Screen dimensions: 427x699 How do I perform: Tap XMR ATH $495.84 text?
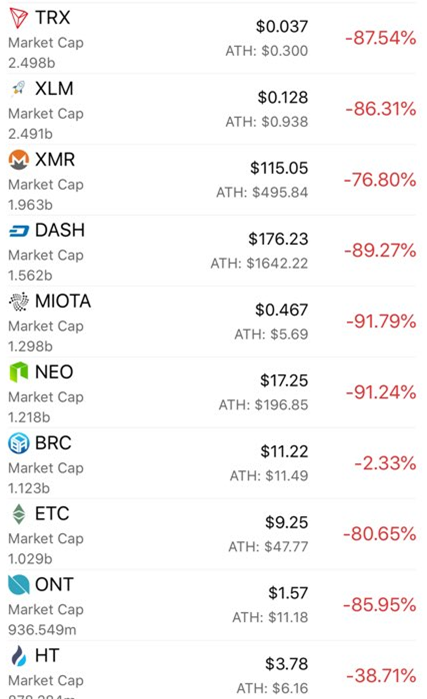262,193
